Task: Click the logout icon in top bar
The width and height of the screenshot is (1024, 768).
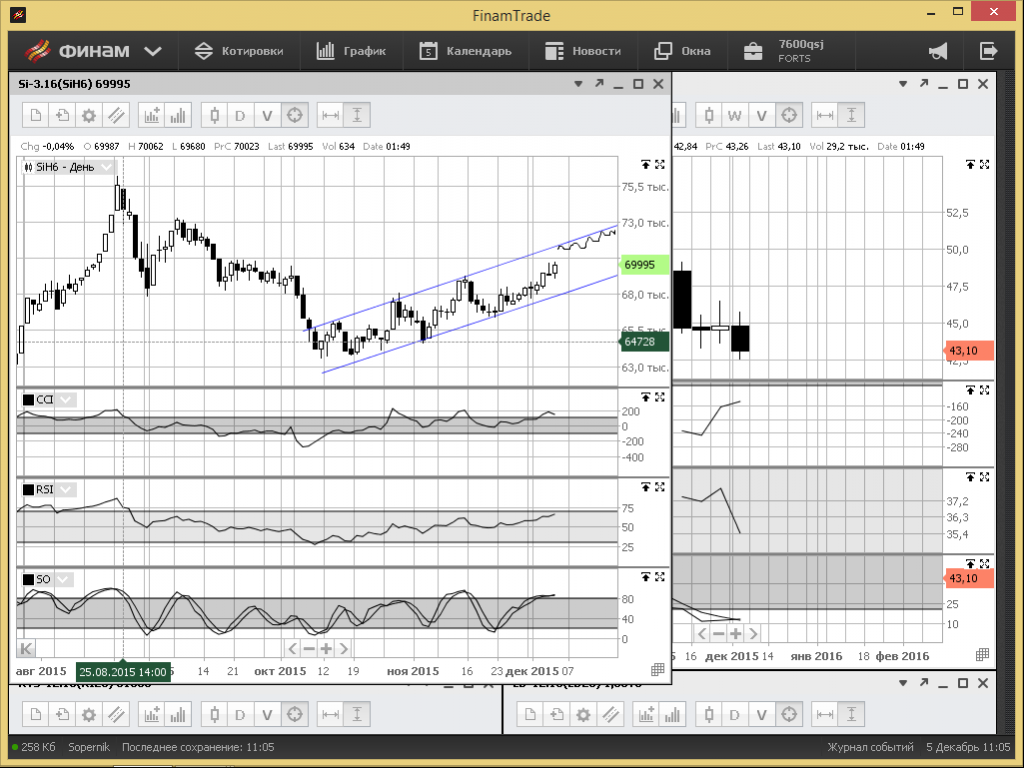Action: [x=988, y=51]
